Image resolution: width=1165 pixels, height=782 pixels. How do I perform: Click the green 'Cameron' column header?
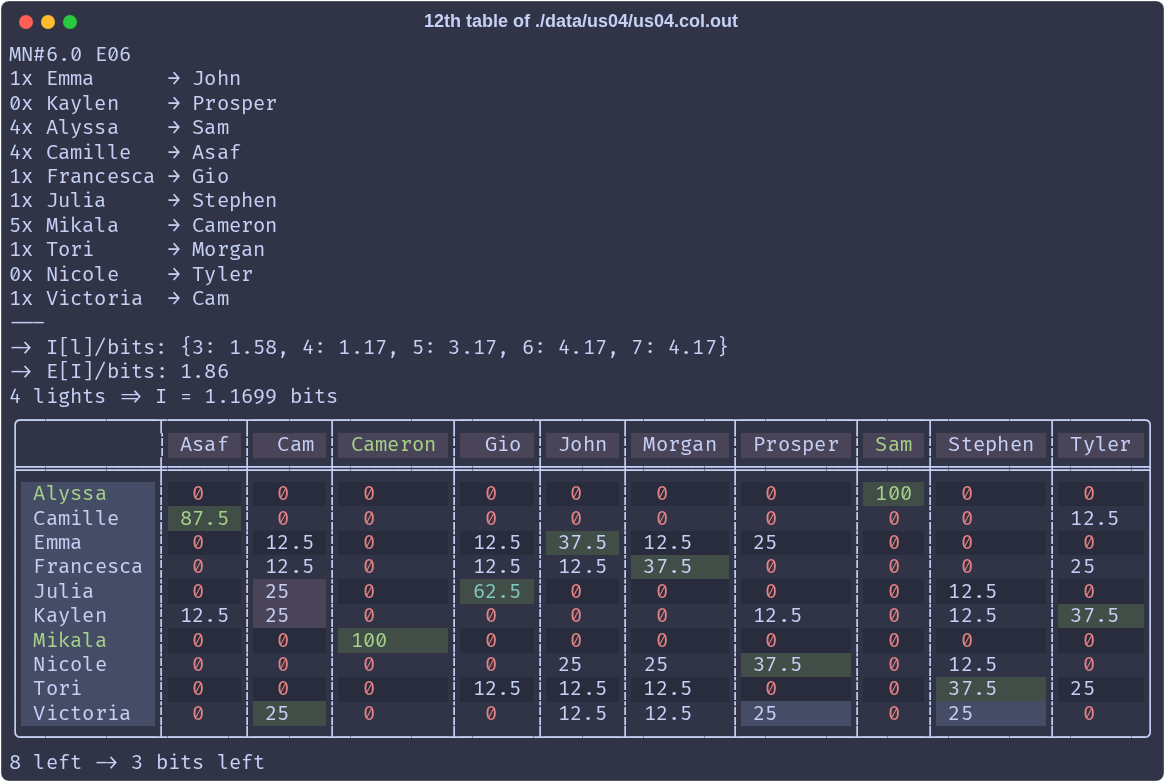click(393, 444)
